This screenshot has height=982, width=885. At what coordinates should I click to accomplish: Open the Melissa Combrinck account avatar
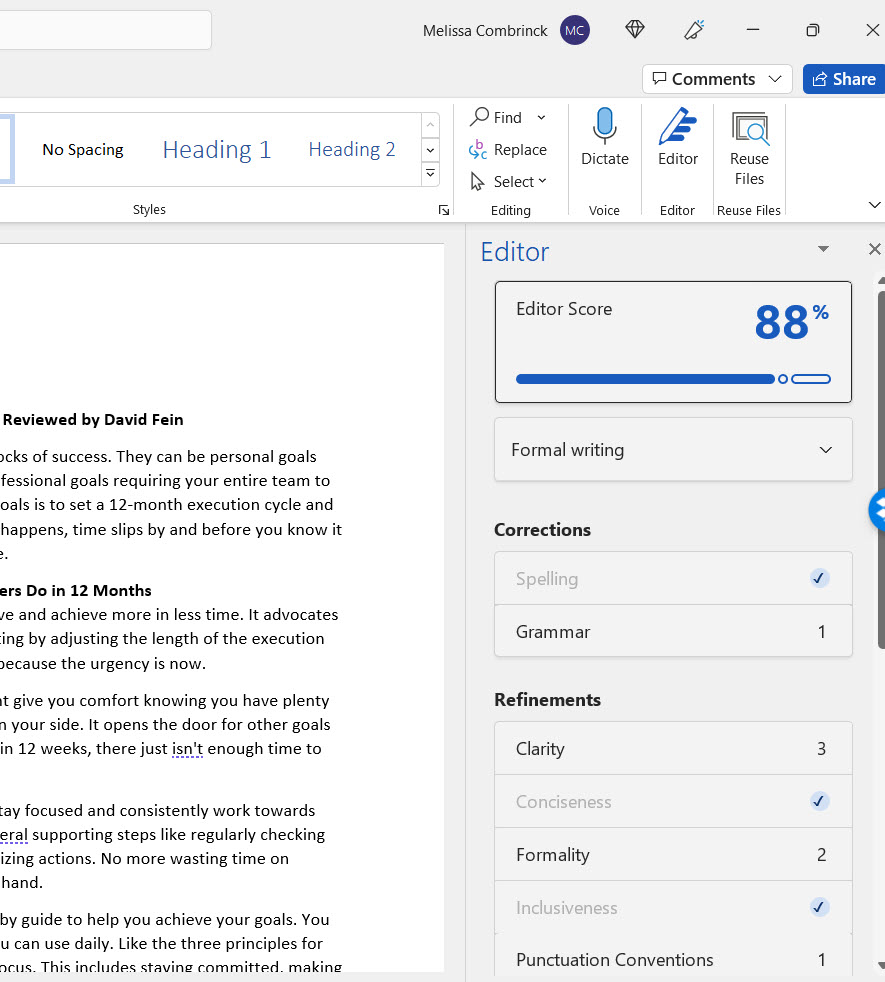click(575, 30)
